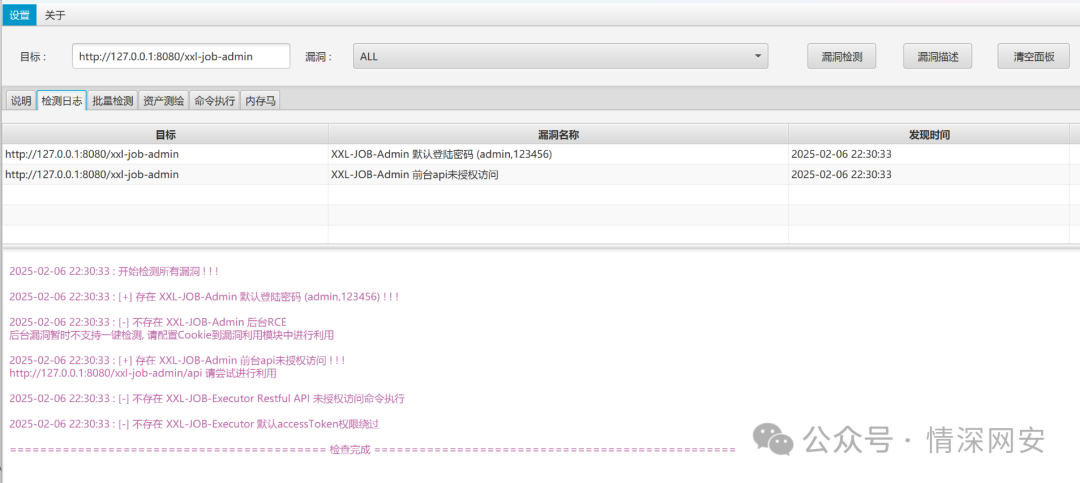The height and width of the screenshot is (483, 1080).
Task: Select the 前台api未授权访问 vulnerability cell
Action: (558, 174)
